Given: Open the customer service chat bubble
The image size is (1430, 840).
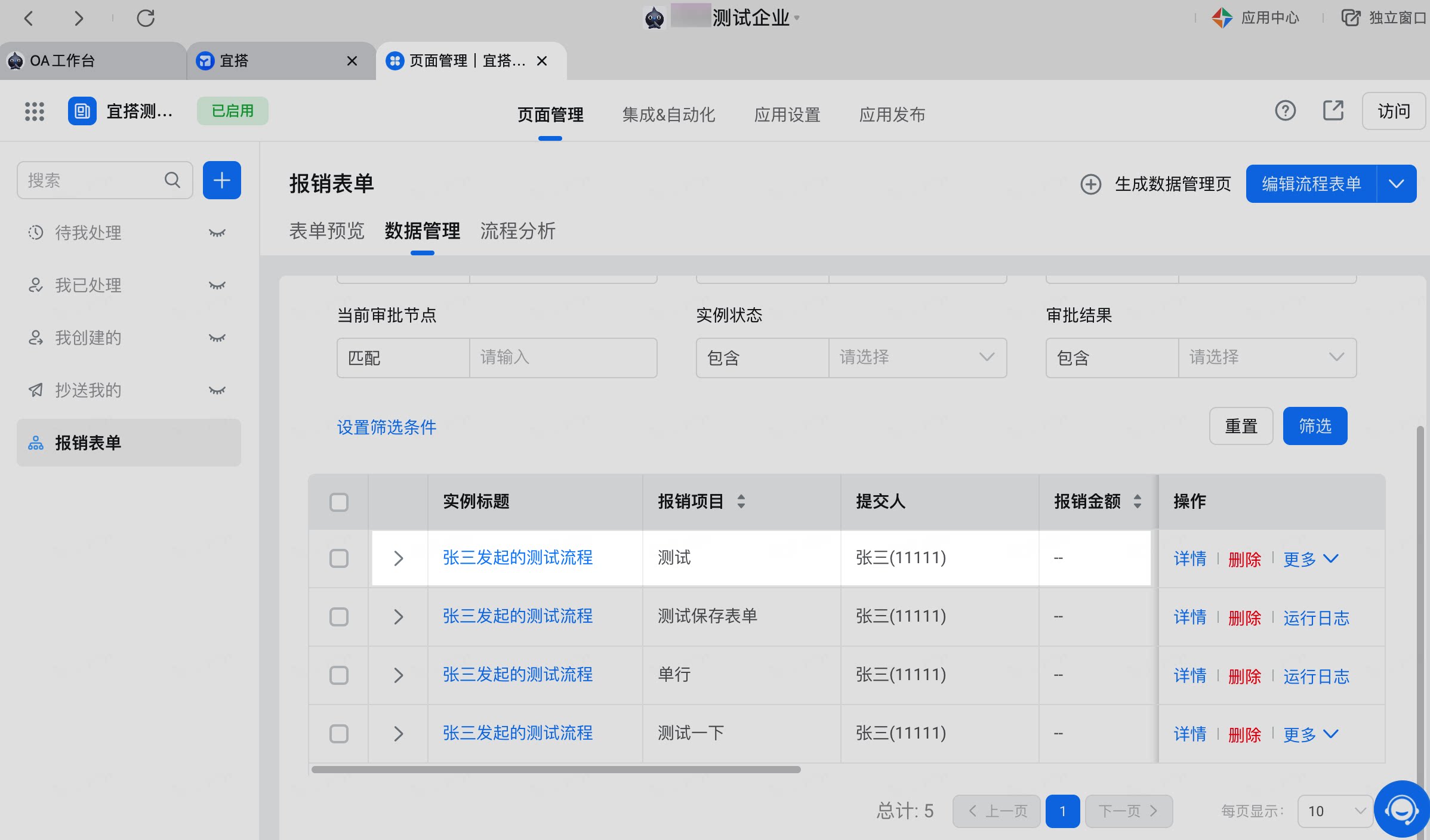Looking at the screenshot, I should 1401,810.
